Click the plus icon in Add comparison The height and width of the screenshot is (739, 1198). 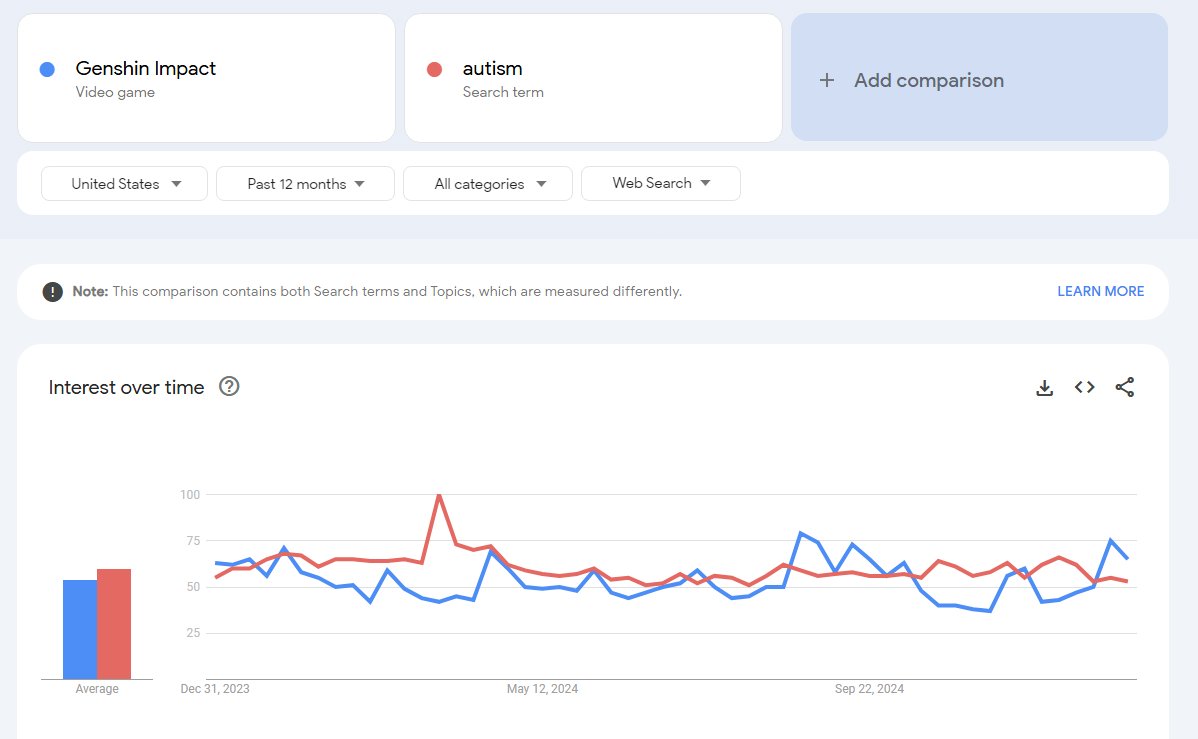[x=827, y=80]
